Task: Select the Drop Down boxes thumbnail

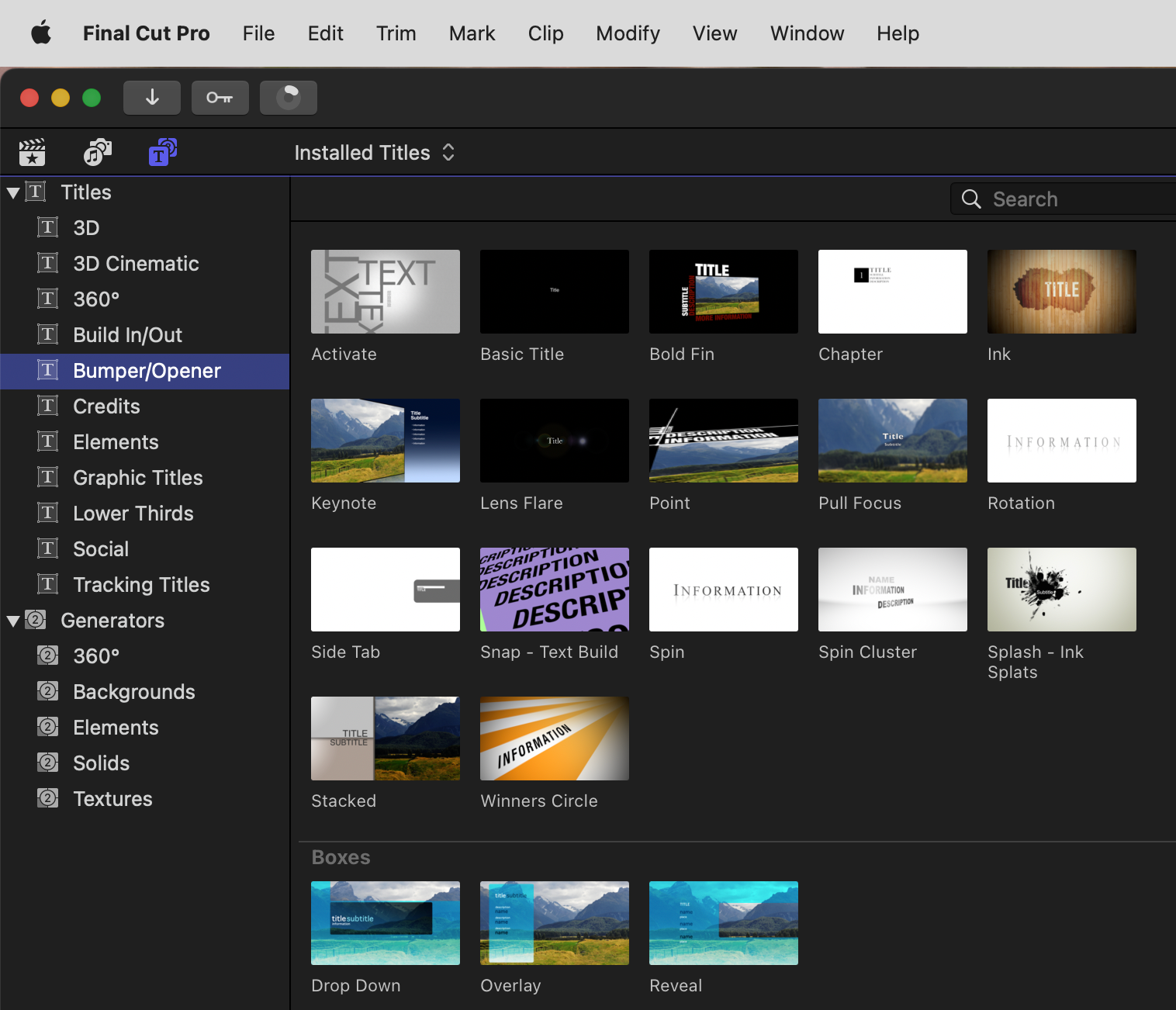Action: click(x=386, y=923)
